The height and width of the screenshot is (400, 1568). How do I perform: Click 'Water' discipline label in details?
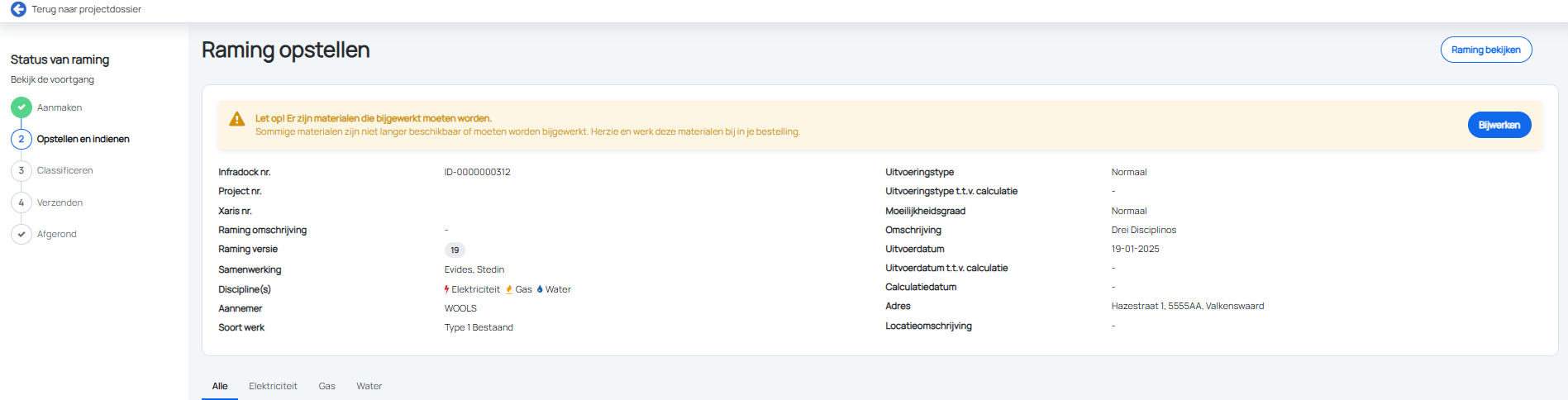click(x=558, y=289)
